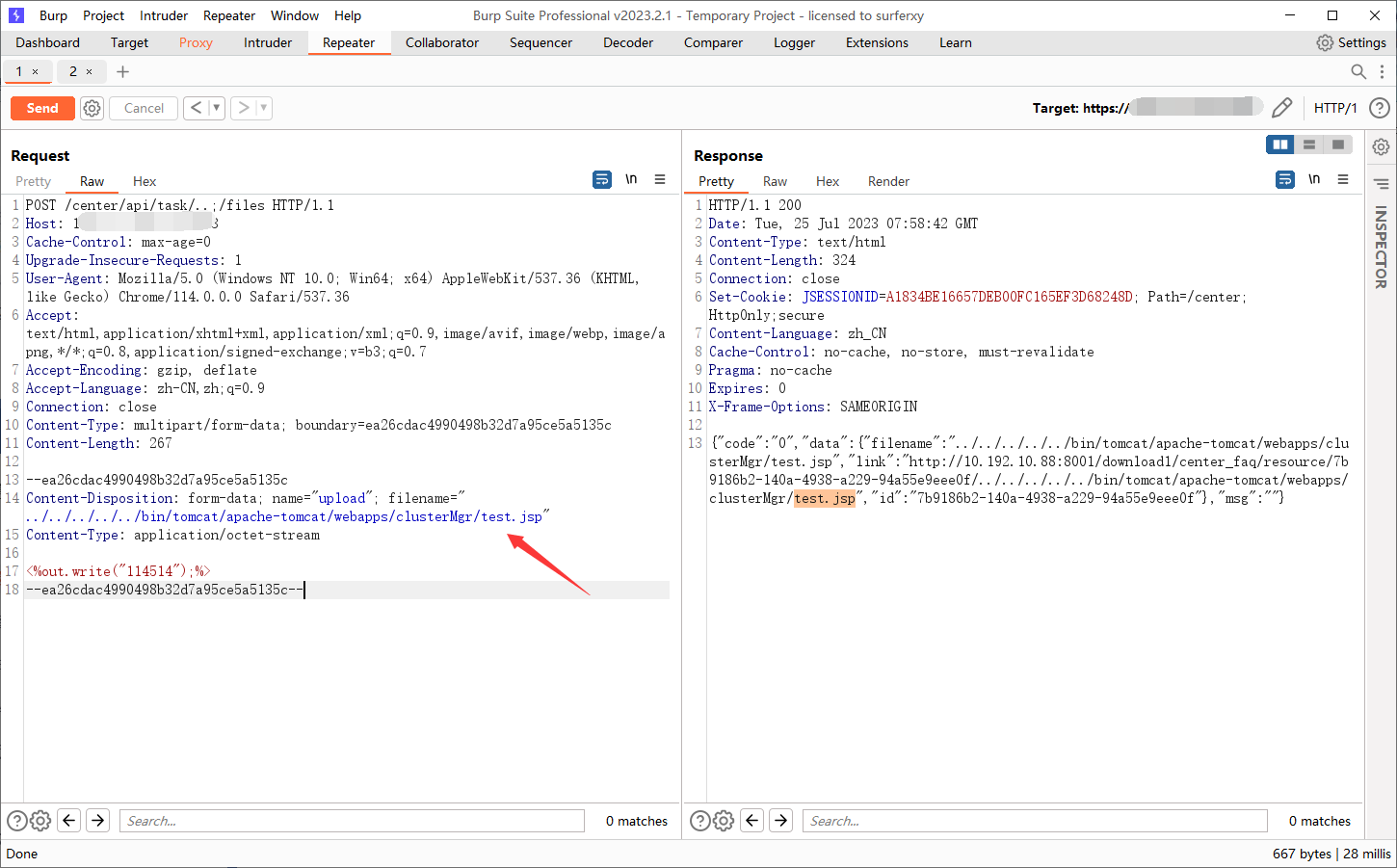1397x868 pixels.
Task: Open previous-history dropdown arrow
Action: 217,108
